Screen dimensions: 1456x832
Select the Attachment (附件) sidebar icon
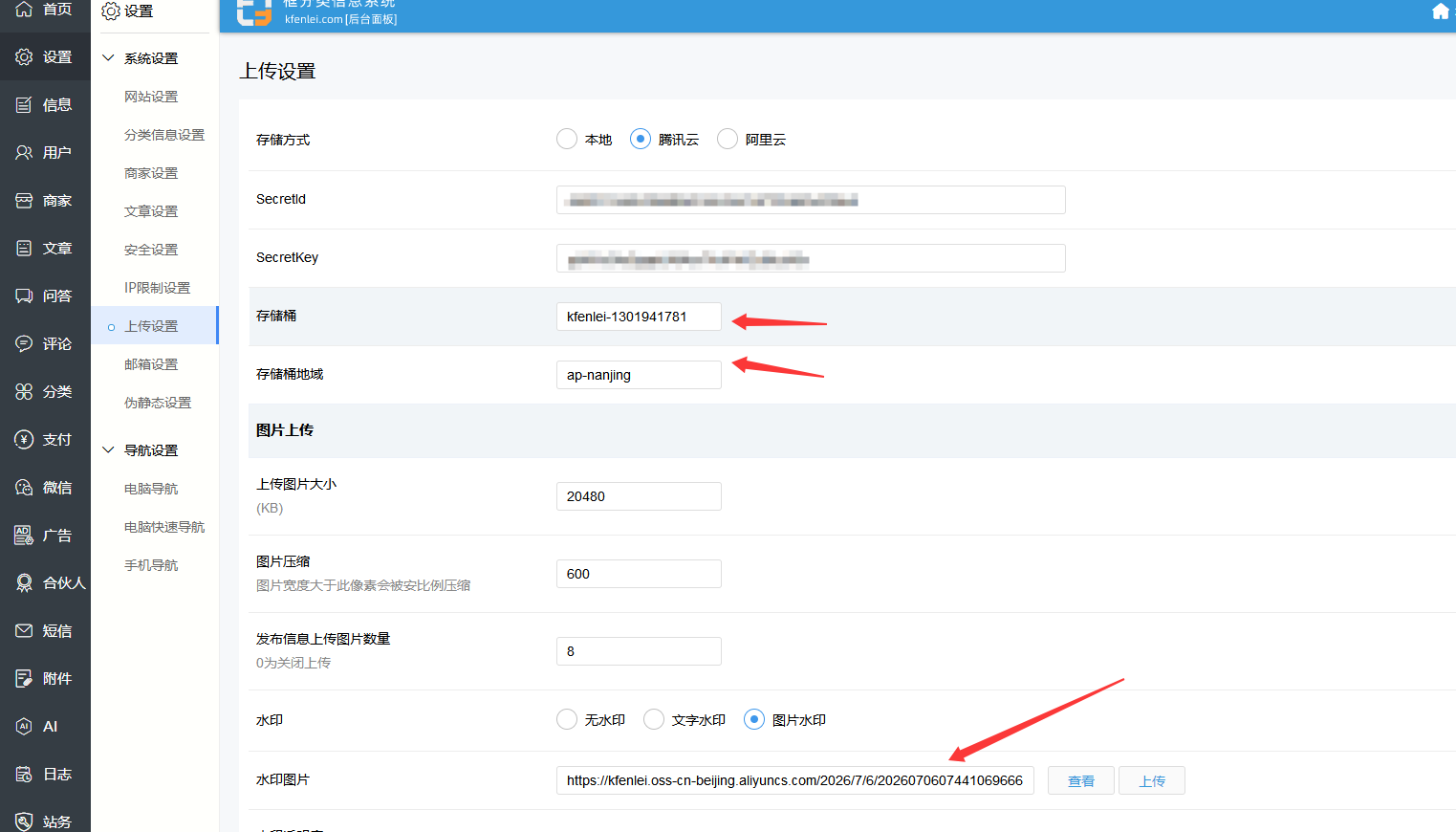(x=24, y=679)
